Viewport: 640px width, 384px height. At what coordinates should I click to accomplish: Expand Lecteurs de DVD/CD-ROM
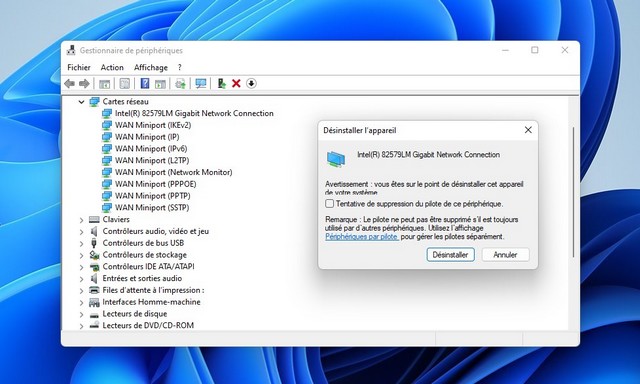tap(81, 326)
